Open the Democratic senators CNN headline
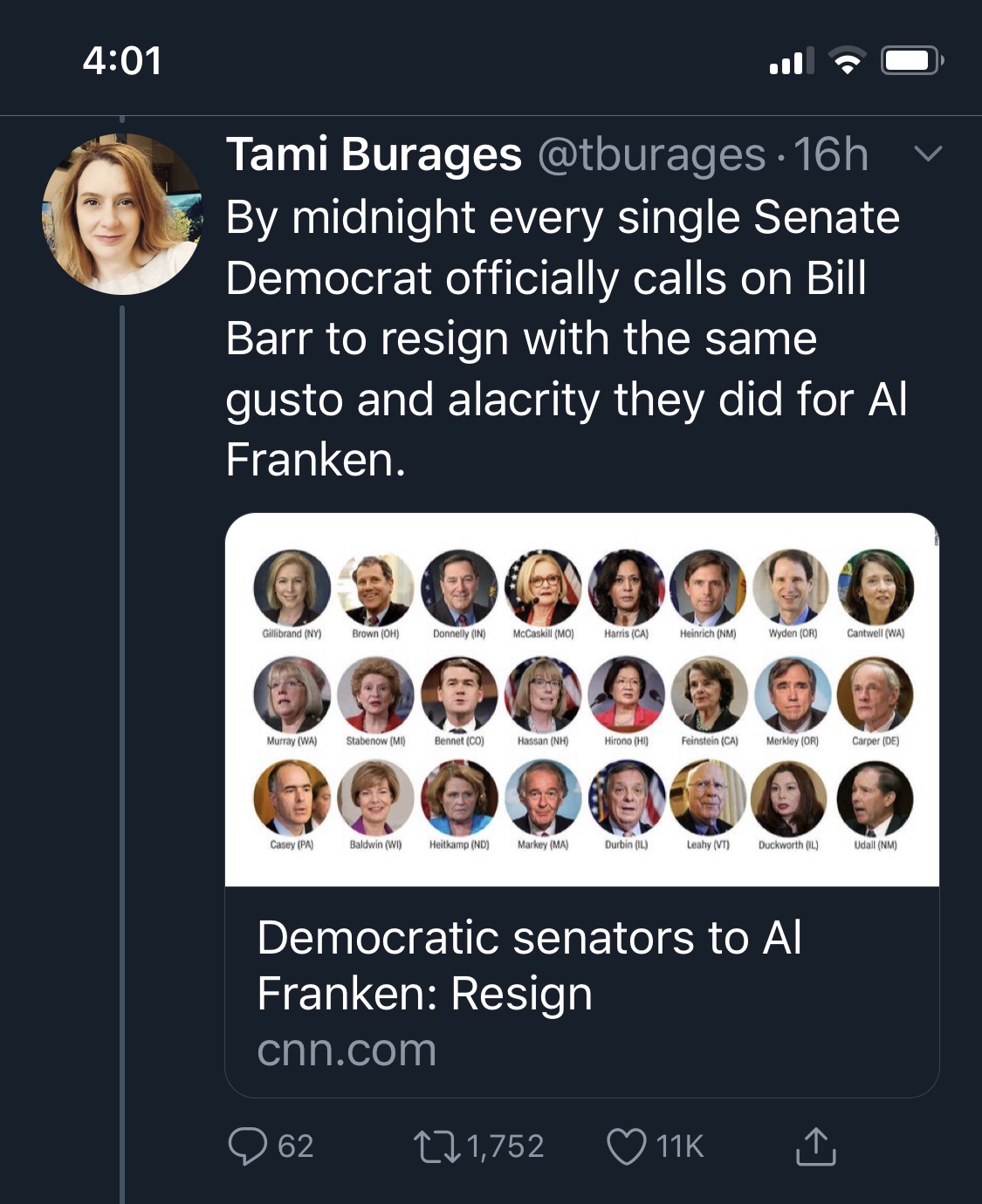Screen dimensions: 982x1204 [529, 965]
